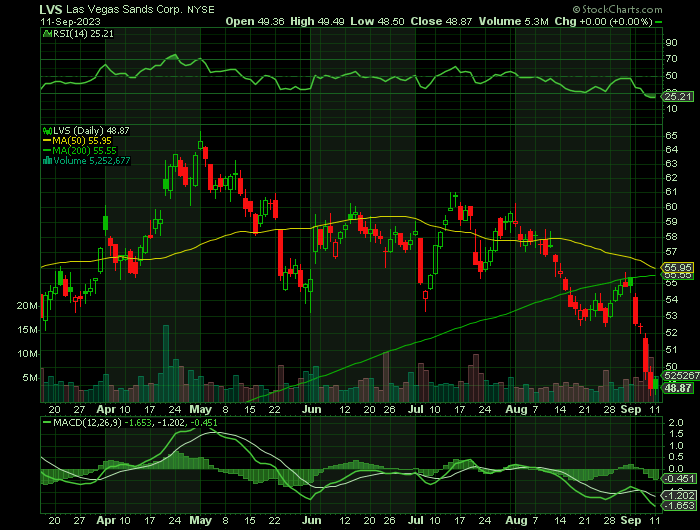This screenshot has width=700, height=530.
Task: Click the Sep label under the MACD panel
Action: coord(631,521)
